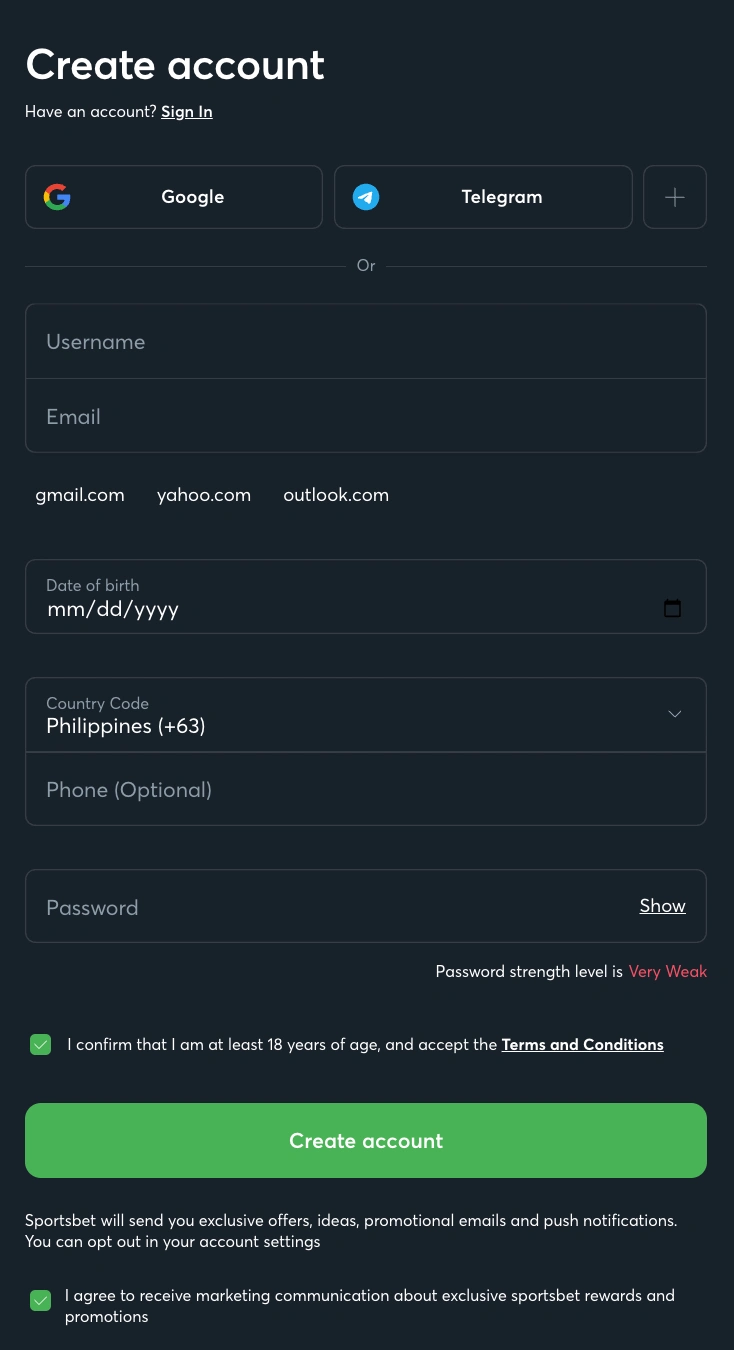This screenshot has height=1350, width=734.
Task: Click the Telegram paper-plane icon
Action: coord(366,197)
